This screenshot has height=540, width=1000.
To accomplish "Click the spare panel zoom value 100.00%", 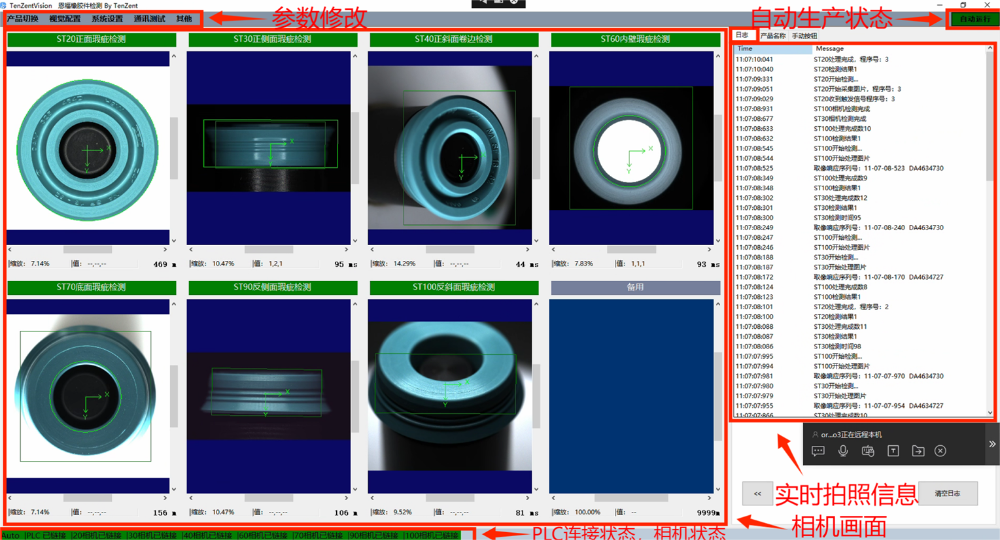I will 587,512.
